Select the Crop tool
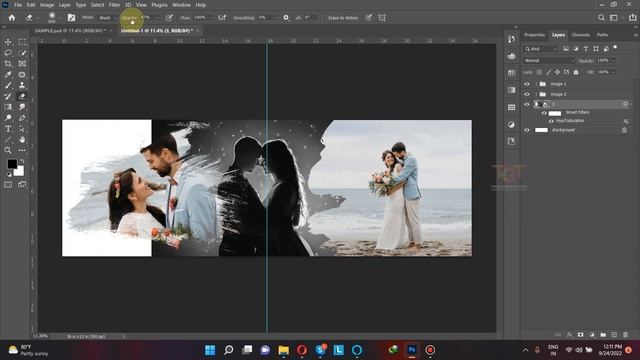This screenshot has width=640, height=360. (x=8, y=64)
